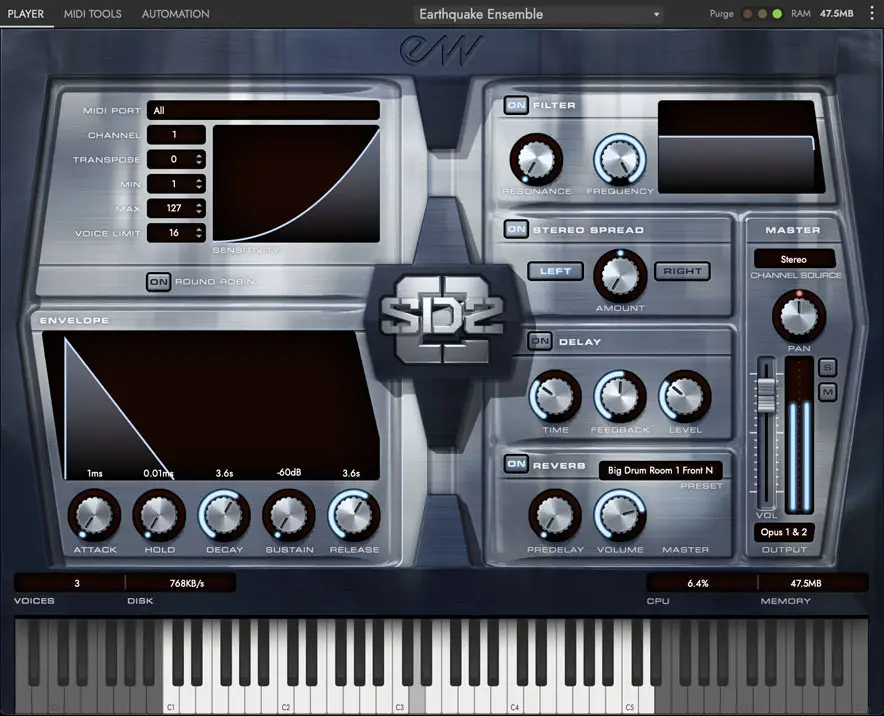This screenshot has height=716, width=884.
Task: Click the 0.01ms hold value
Action: (x=158, y=473)
